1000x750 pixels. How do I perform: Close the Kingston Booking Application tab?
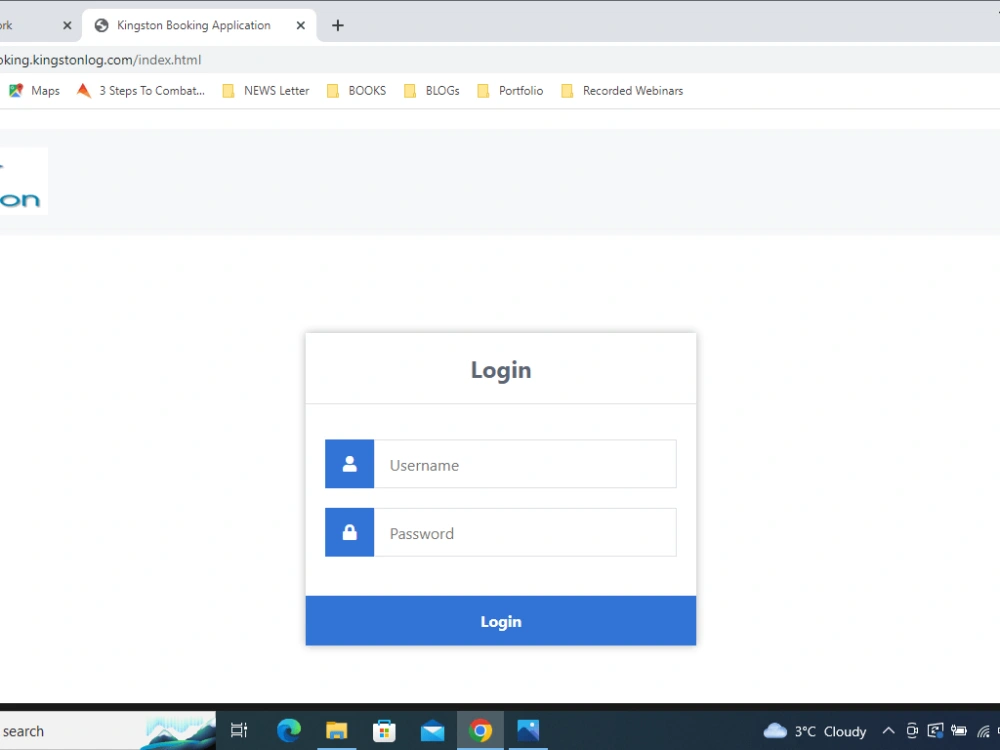(x=300, y=26)
